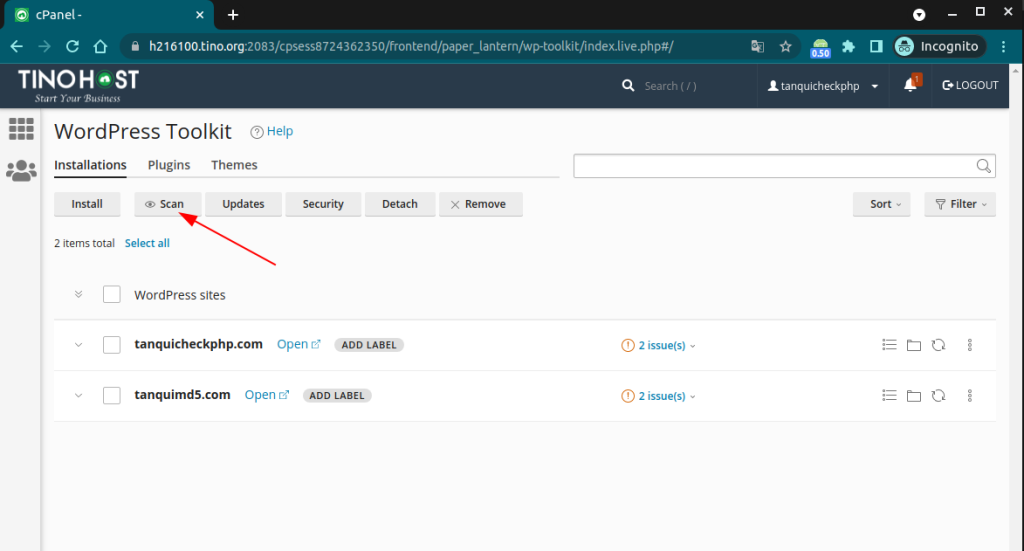Click the Detach button

(x=400, y=204)
